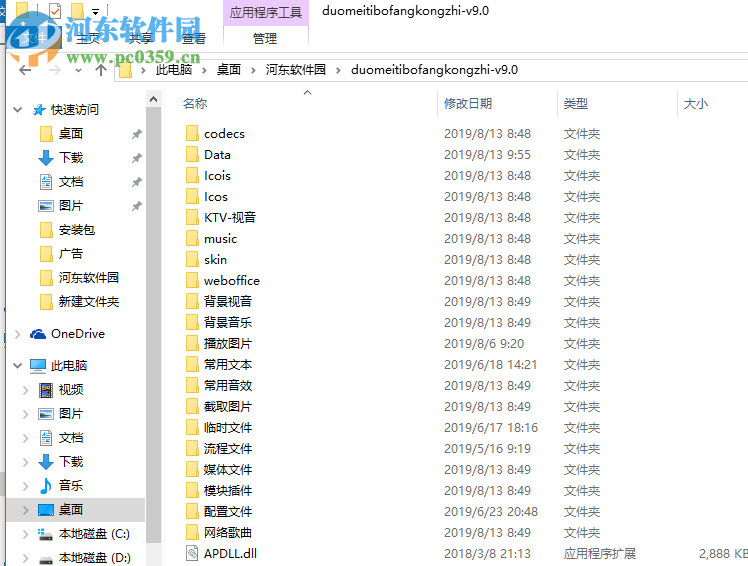Click the 此电脑 computer icon in sidebar

[x=38, y=366]
